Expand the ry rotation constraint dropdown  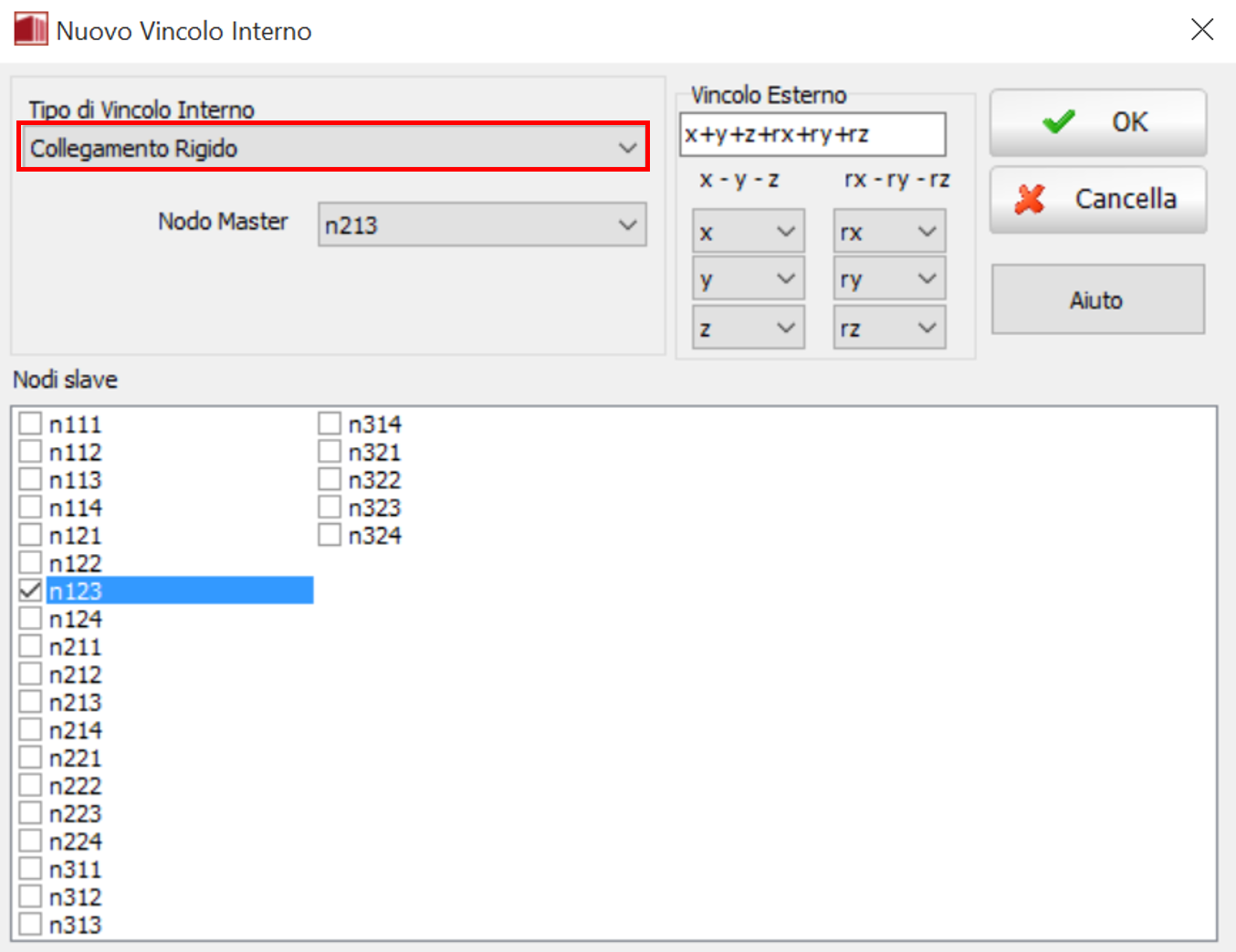click(888, 279)
